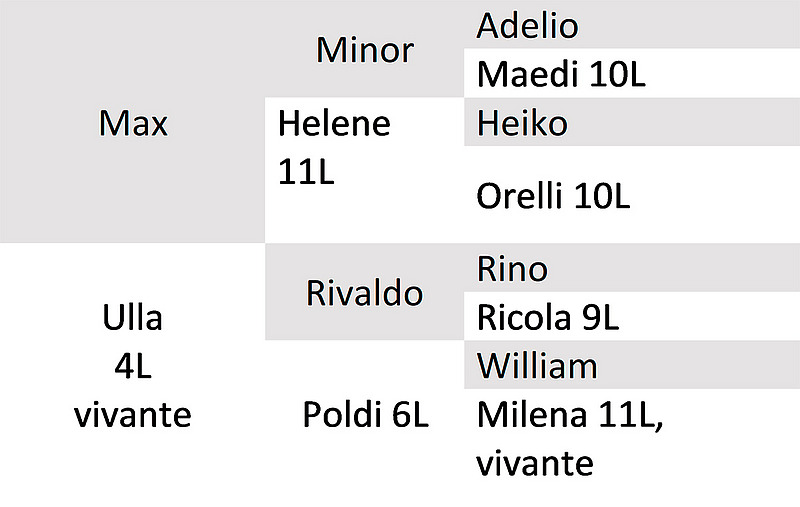The image size is (800, 507).
Task: Click the Milena 11L, vivante cell
Action: point(632,439)
